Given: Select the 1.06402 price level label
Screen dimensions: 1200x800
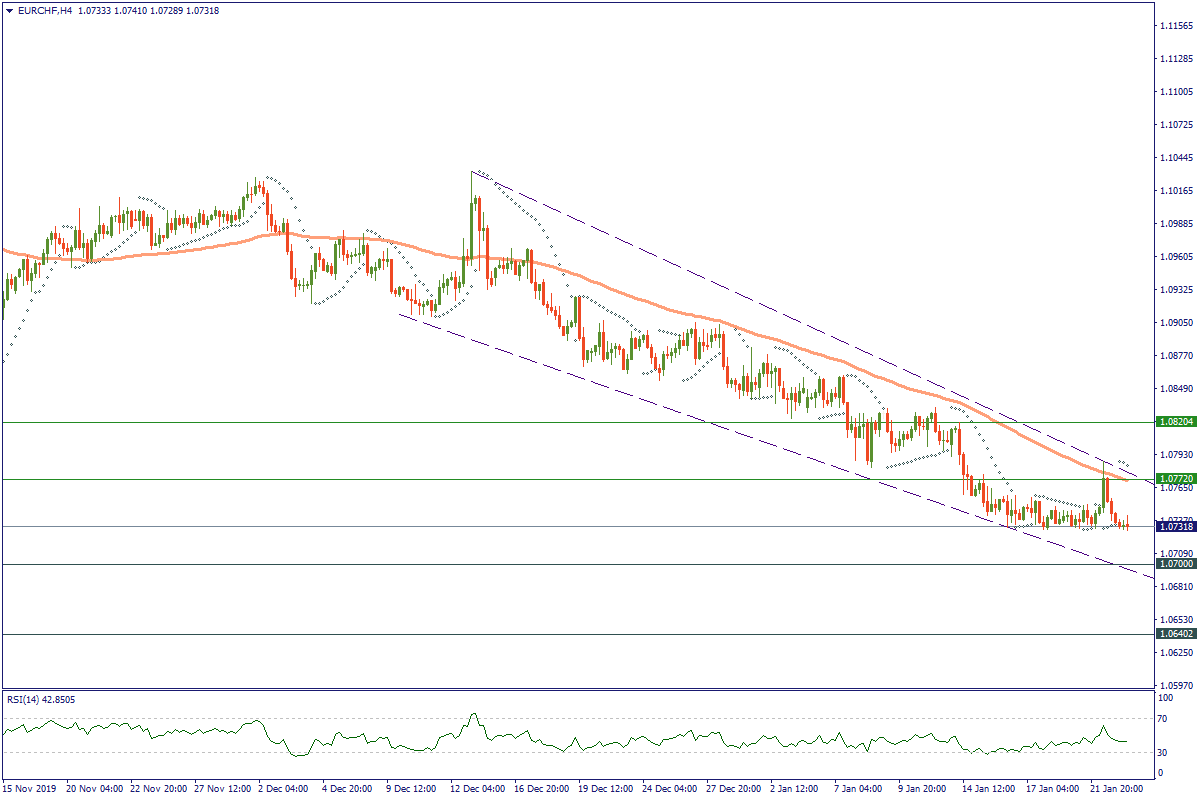Looking at the screenshot, I should (1176, 634).
